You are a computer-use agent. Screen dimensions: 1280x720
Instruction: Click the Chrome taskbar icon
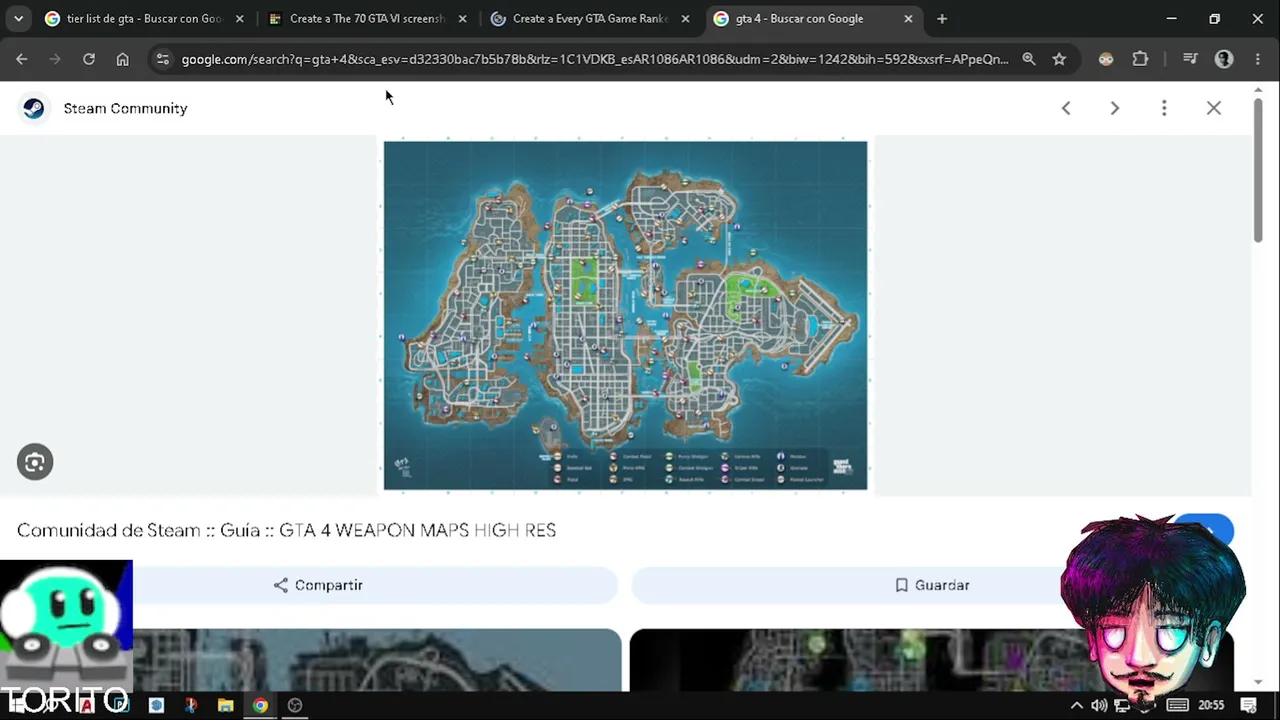(x=260, y=705)
